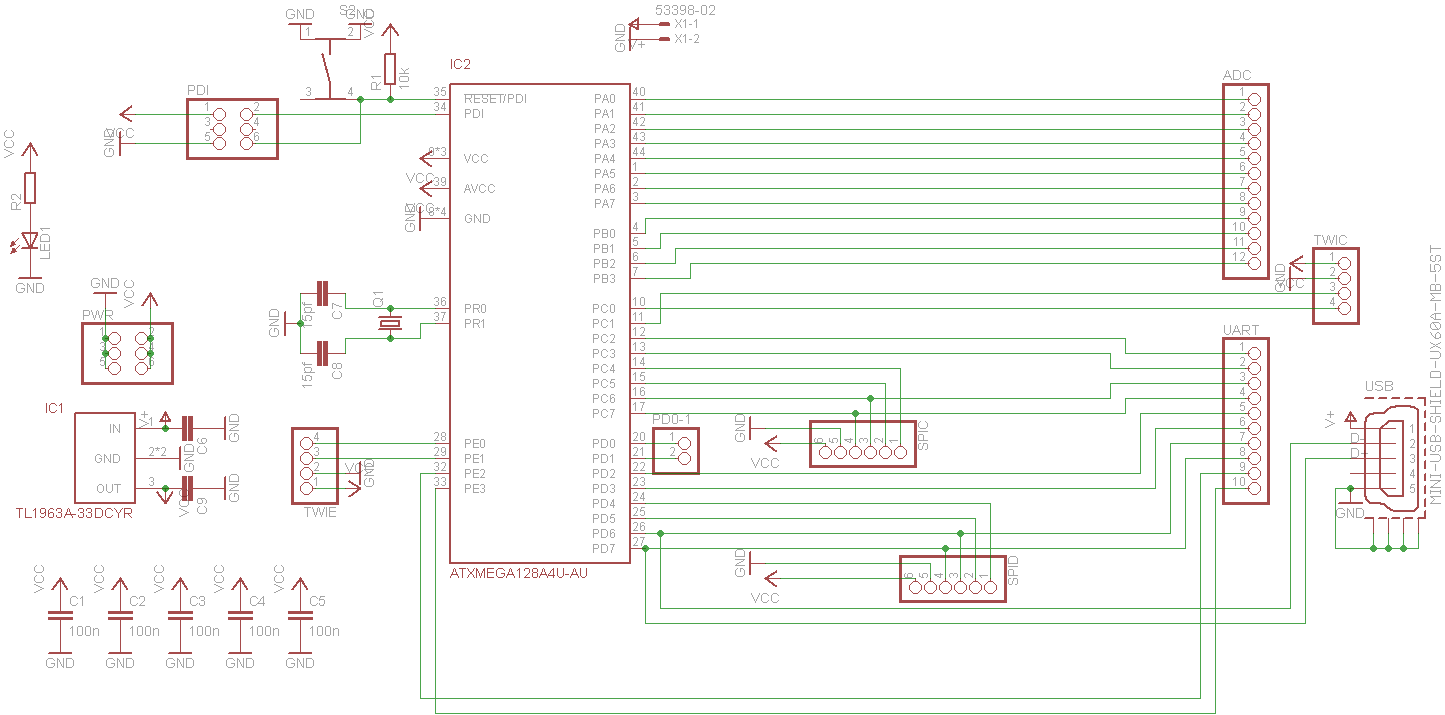
Task: Click the PD7 pin label
Action: pyautogui.click(x=604, y=549)
